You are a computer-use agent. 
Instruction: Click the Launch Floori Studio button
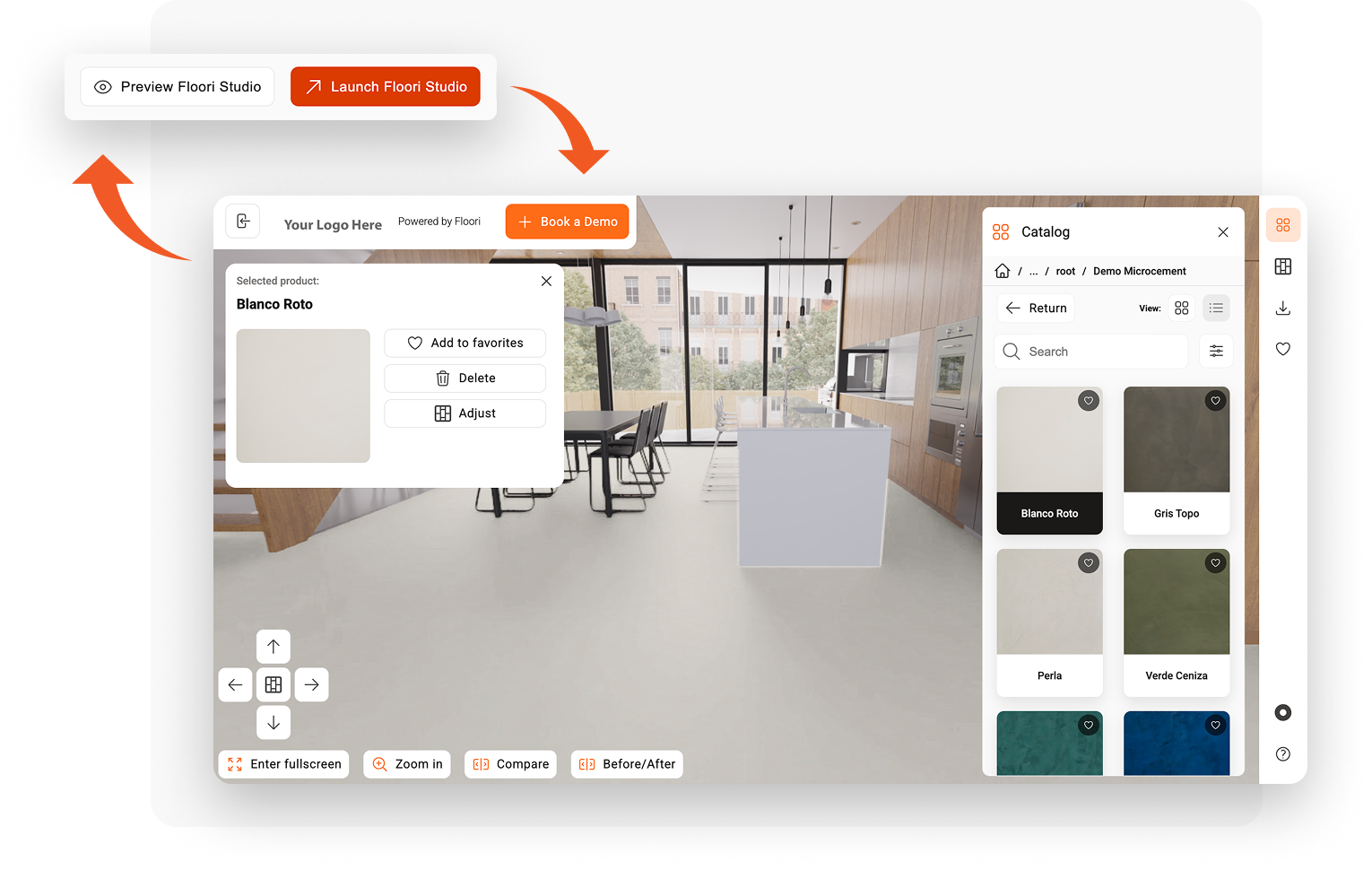click(x=386, y=87)
